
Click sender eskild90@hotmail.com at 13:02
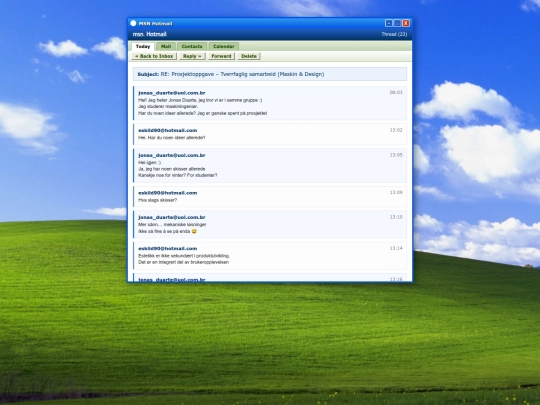168,130
